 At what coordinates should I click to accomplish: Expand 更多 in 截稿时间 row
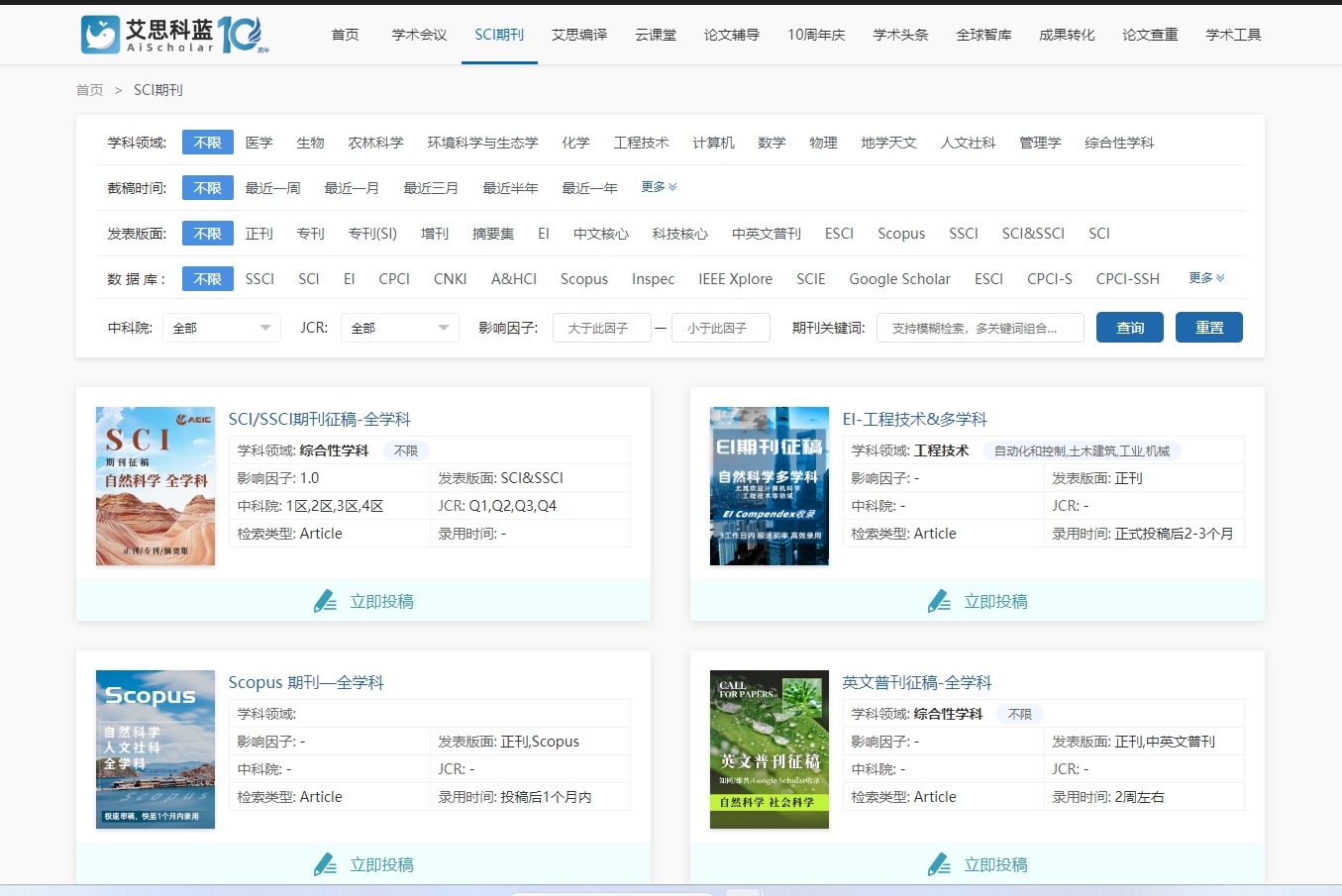[x=659, y=187]
